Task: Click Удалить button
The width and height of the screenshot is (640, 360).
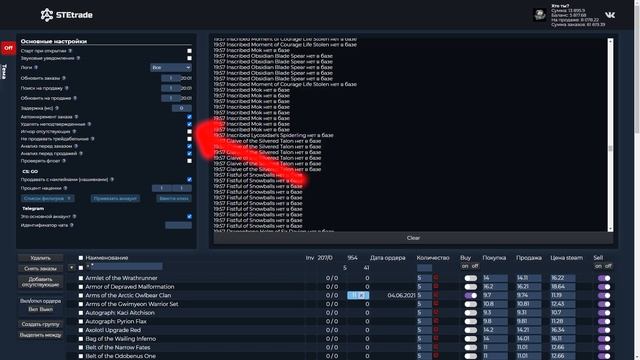Action: click(x=40, y=258)
